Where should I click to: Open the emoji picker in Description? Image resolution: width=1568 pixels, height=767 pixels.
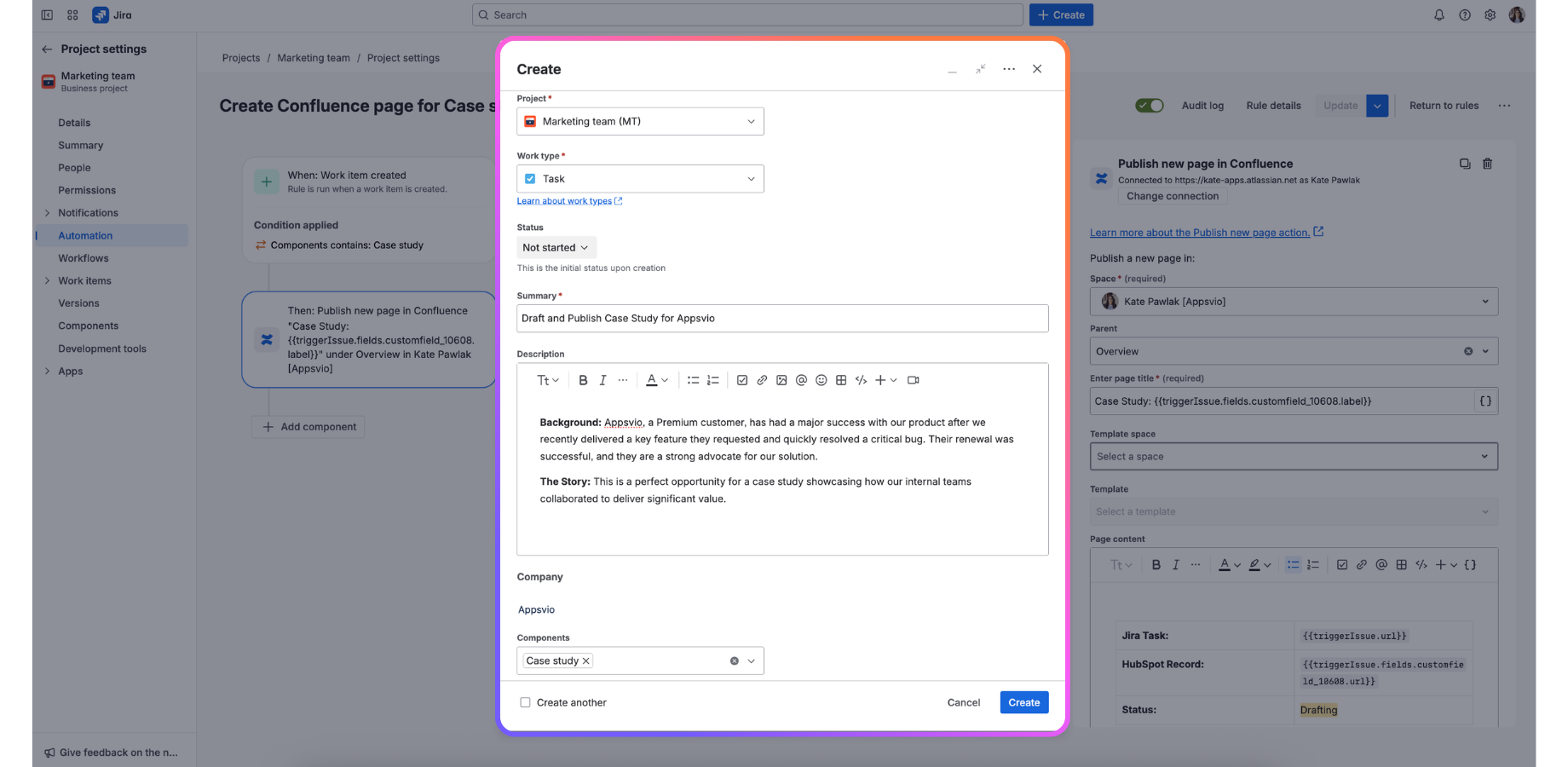pyautogui.click(x=821, y=380)
